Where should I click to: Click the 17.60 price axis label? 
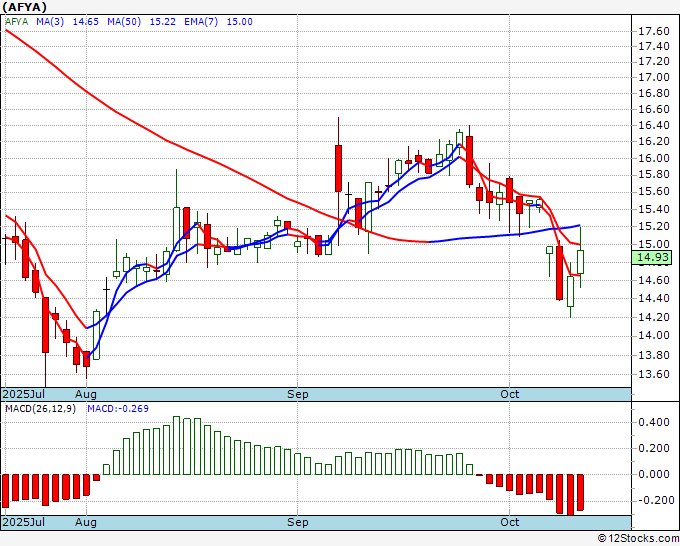pyautogui.click(x=654, y=31)
